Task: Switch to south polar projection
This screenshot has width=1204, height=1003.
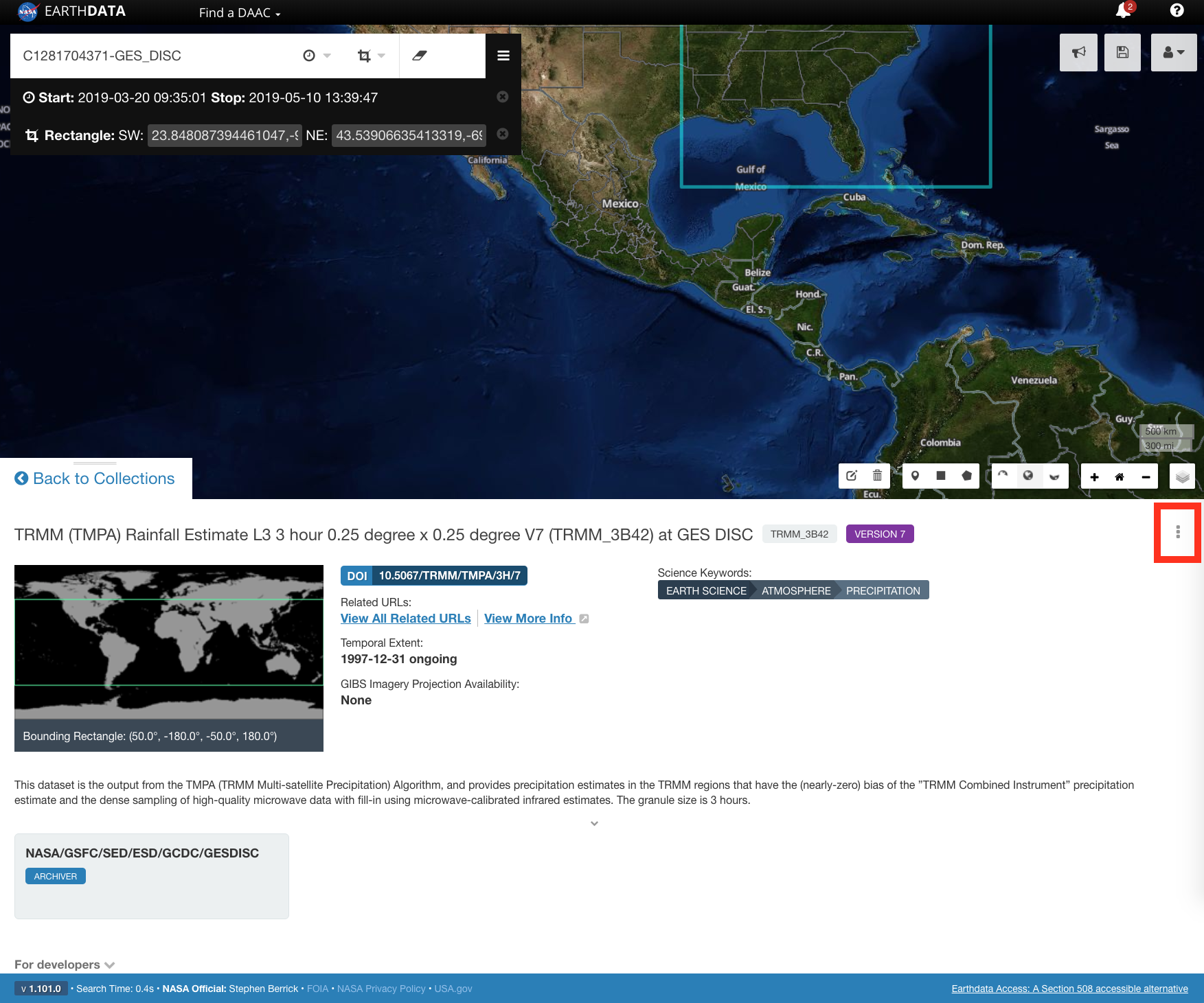Action: [1054, 476]
